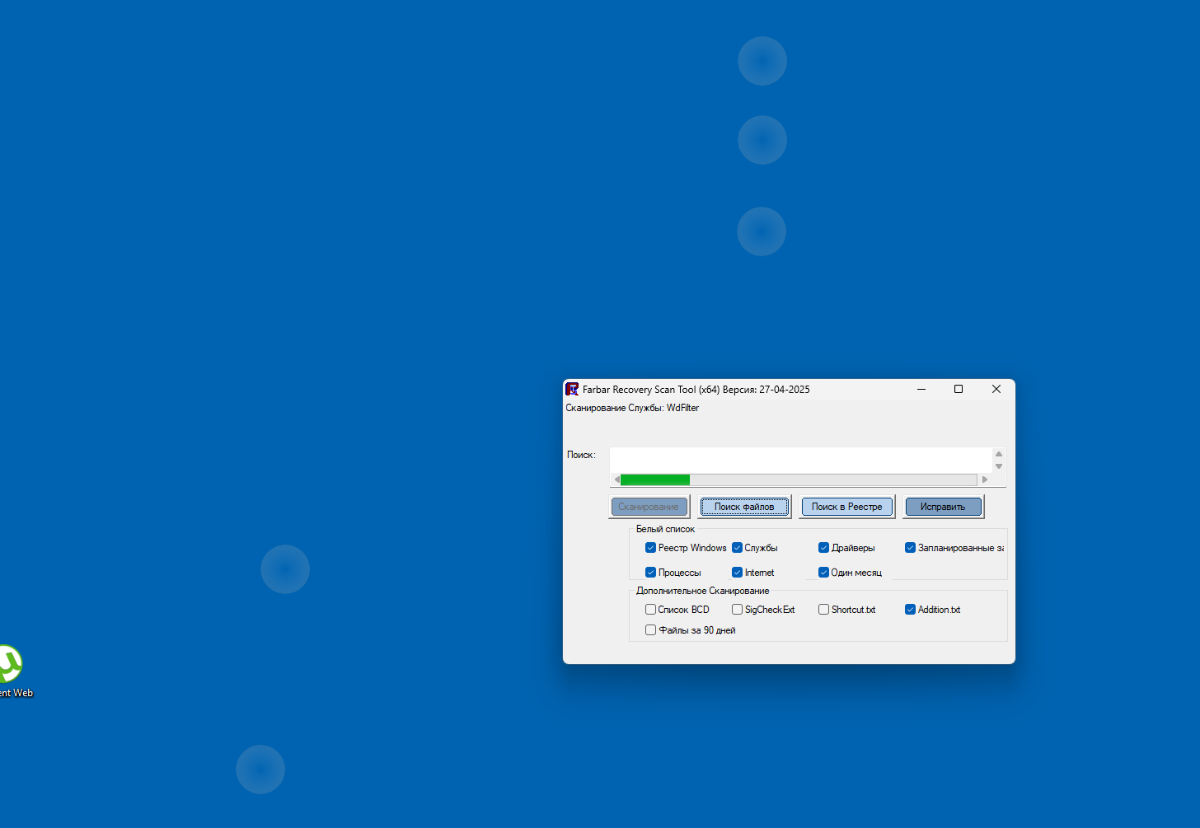Check the SigCheckExt checkbox

737,609
